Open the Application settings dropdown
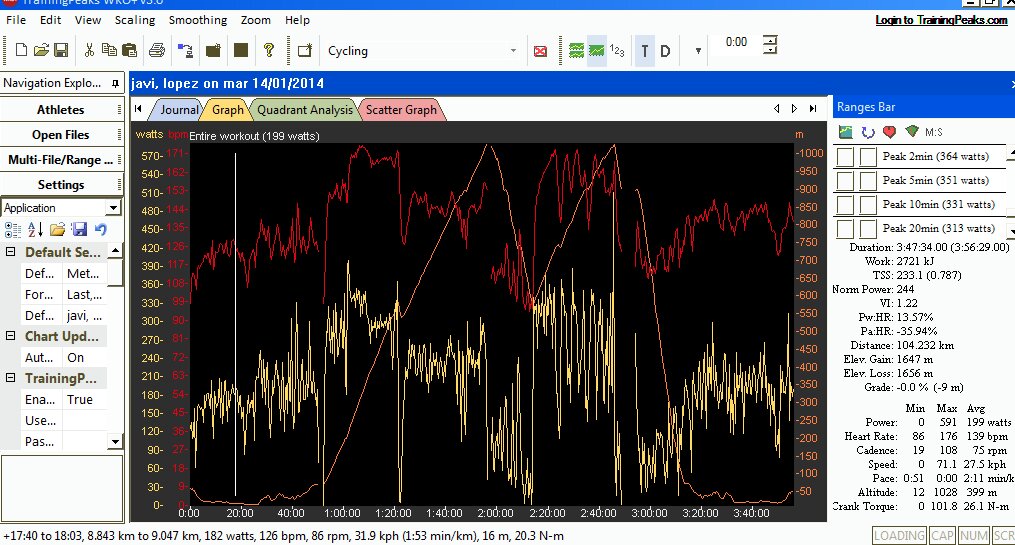 (113, 208)
